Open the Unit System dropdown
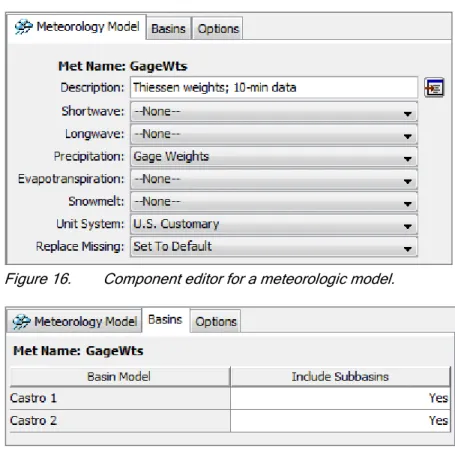The image size is (455, 452). tap(274, 224)
